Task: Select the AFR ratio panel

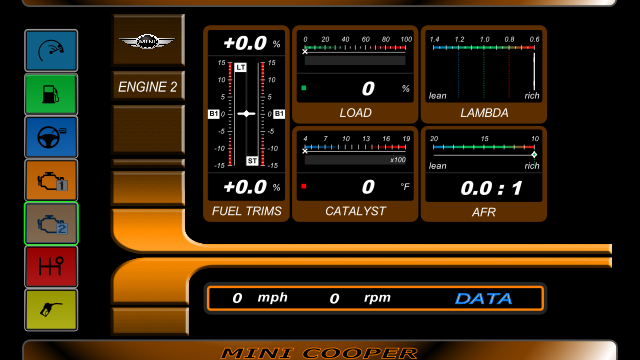Action: pos(484,174)
